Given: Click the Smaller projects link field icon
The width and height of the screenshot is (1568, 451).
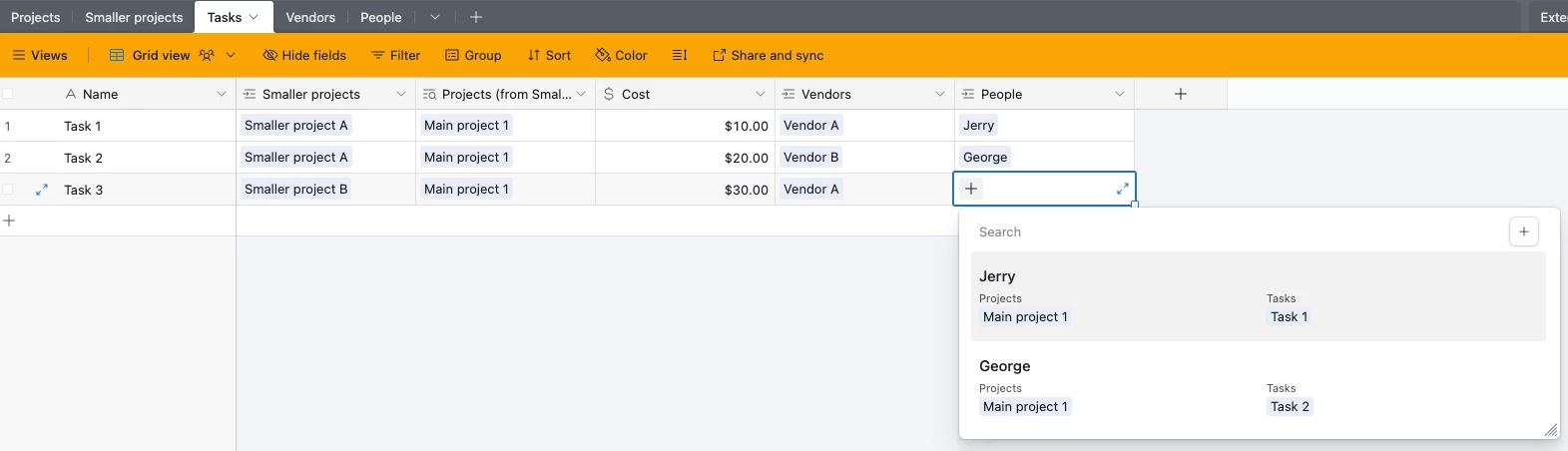Looking at the screenshot, I should click(250, 94).
